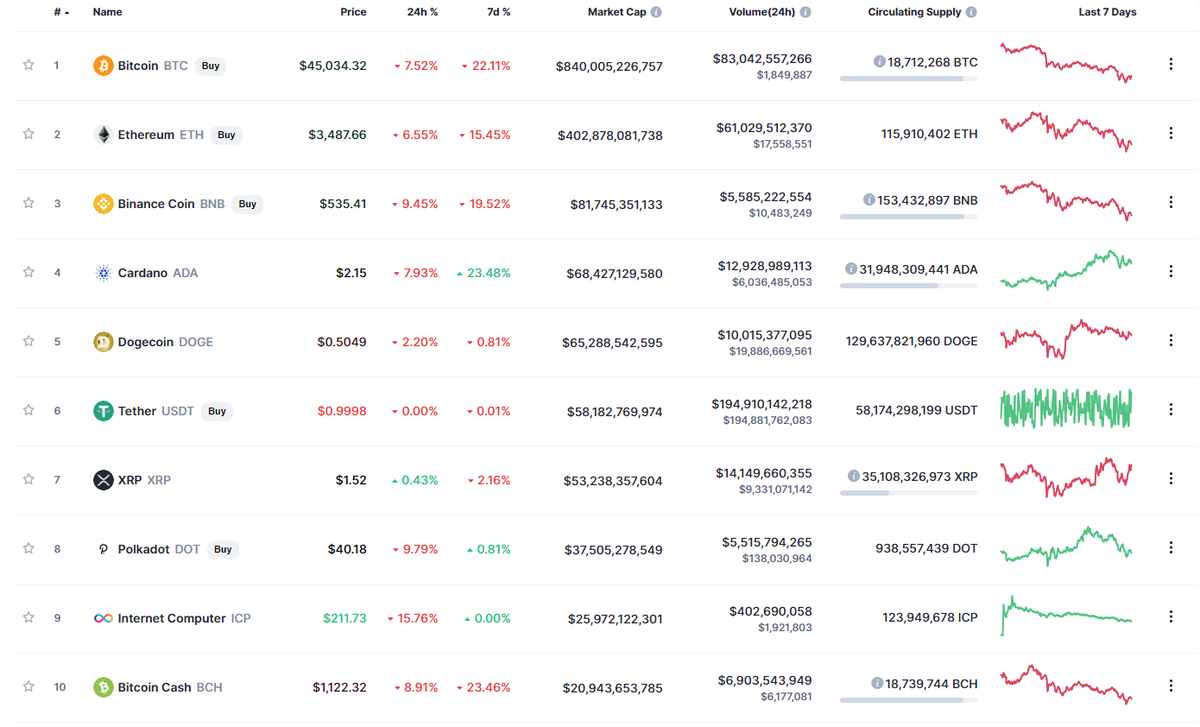Star Cardano for watchlist
Image resolution: width=1200 pixels, height=727 pixels.
click(28, 272)
